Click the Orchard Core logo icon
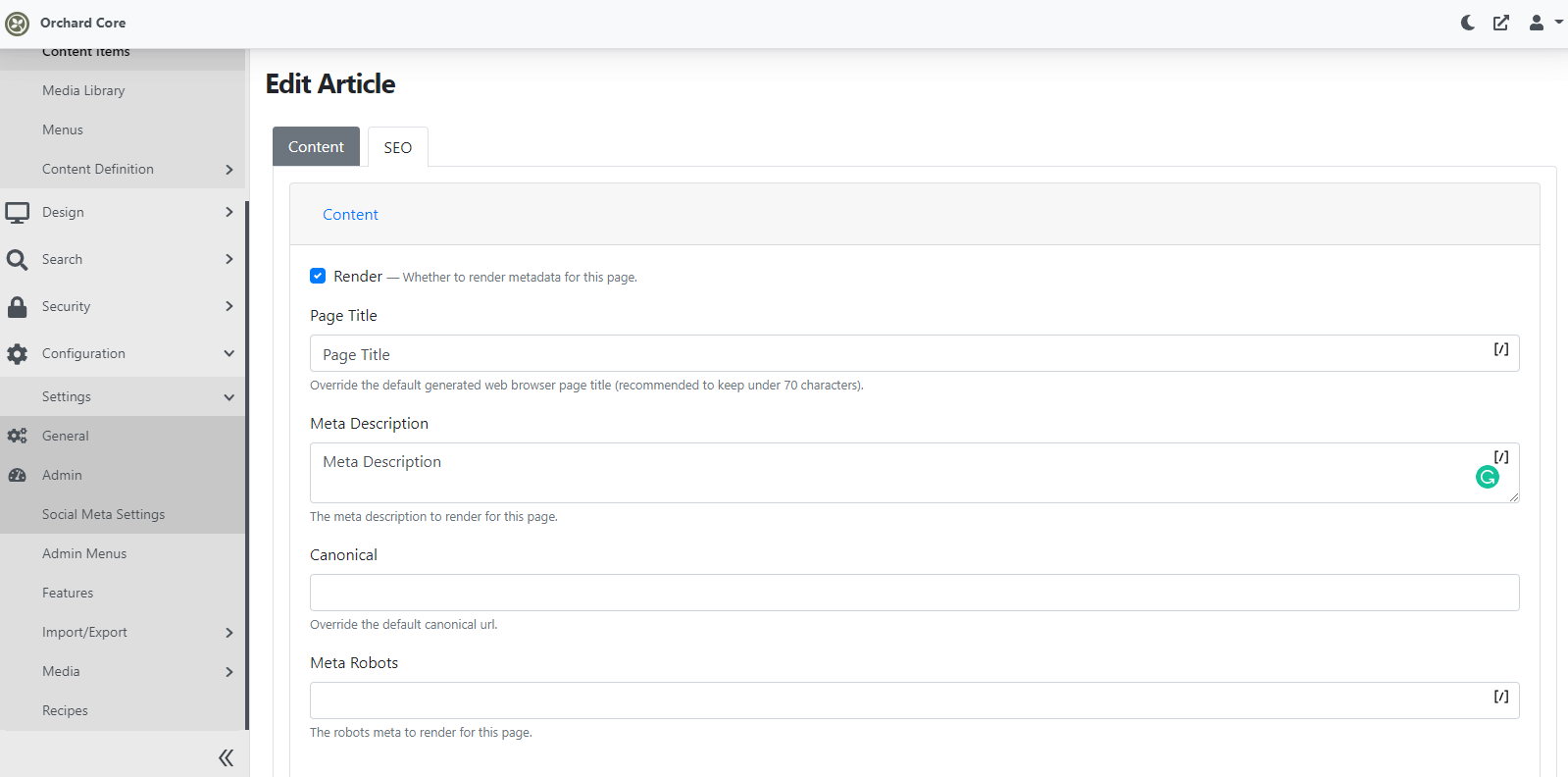Screen dimensions: 1568x777 click(x=18, y=23)
